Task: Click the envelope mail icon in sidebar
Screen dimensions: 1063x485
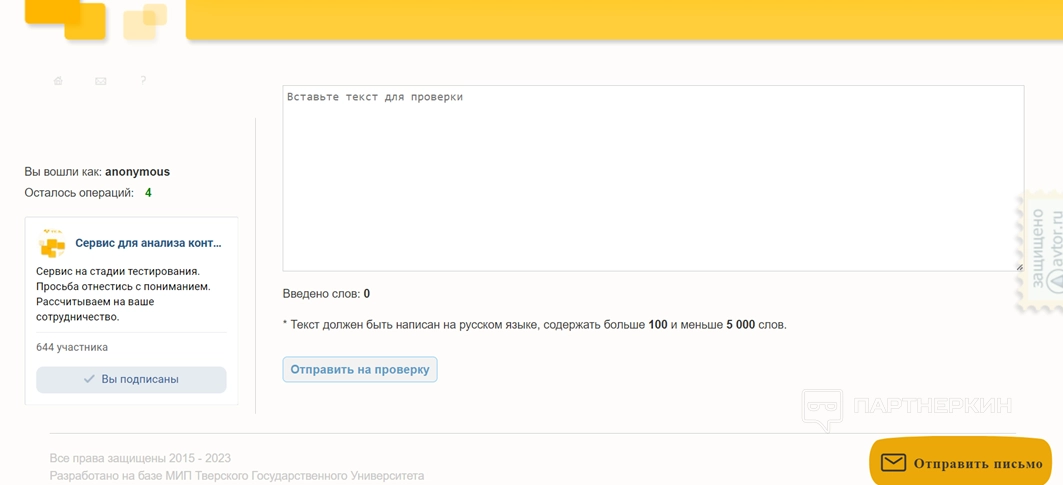Action: 100,81
